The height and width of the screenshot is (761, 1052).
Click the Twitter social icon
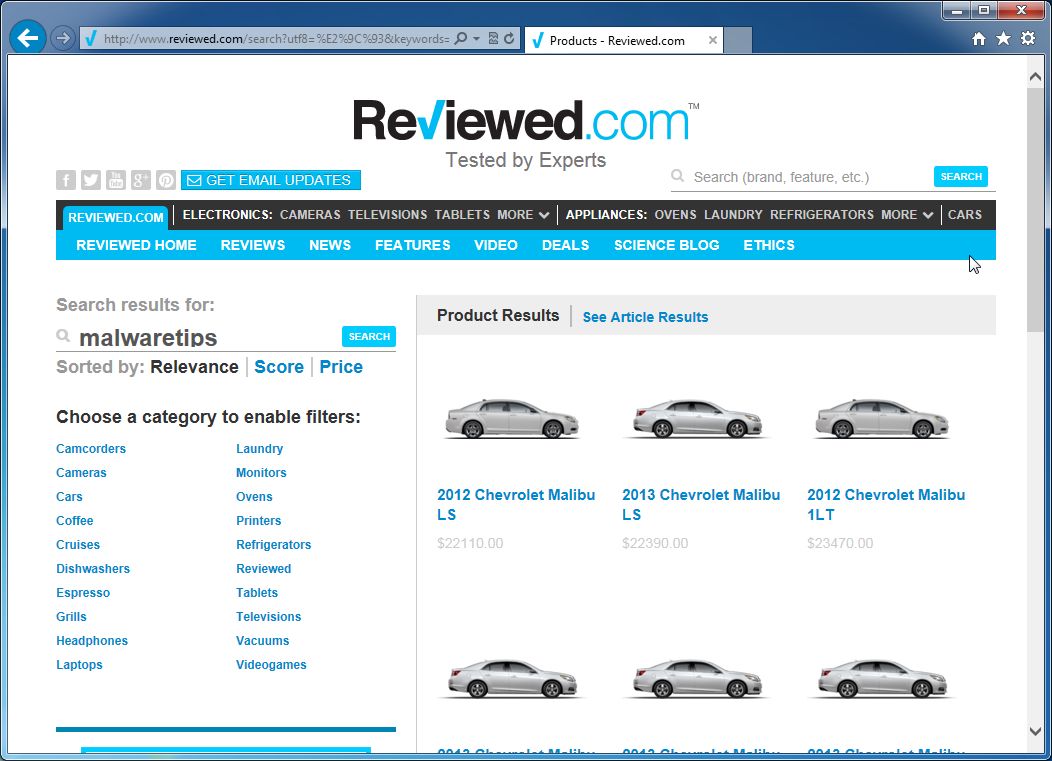(91, 180)
